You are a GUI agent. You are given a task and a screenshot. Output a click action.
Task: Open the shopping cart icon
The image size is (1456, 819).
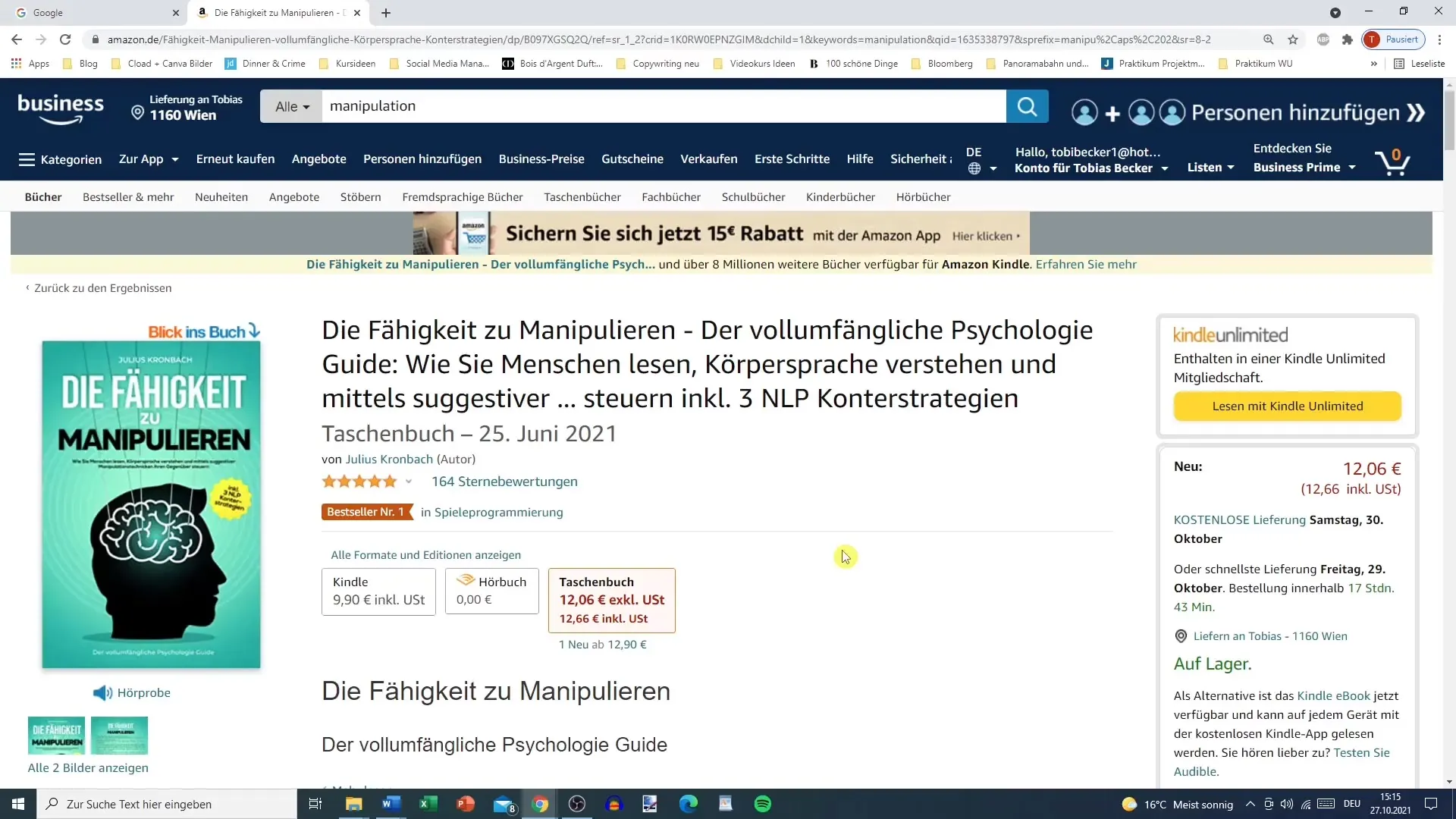coord(1392,162)
